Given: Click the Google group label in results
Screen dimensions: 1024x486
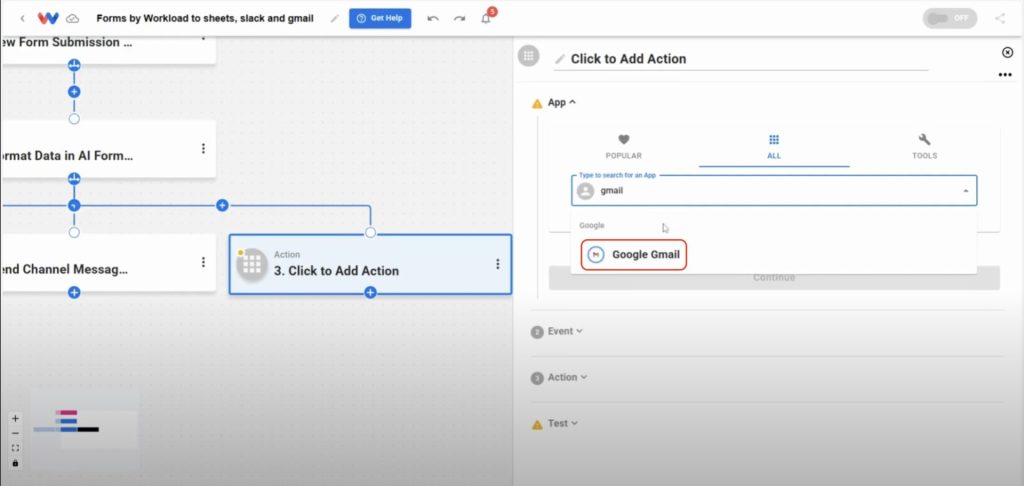Looking at the screenshot, I should coord(592,225).
